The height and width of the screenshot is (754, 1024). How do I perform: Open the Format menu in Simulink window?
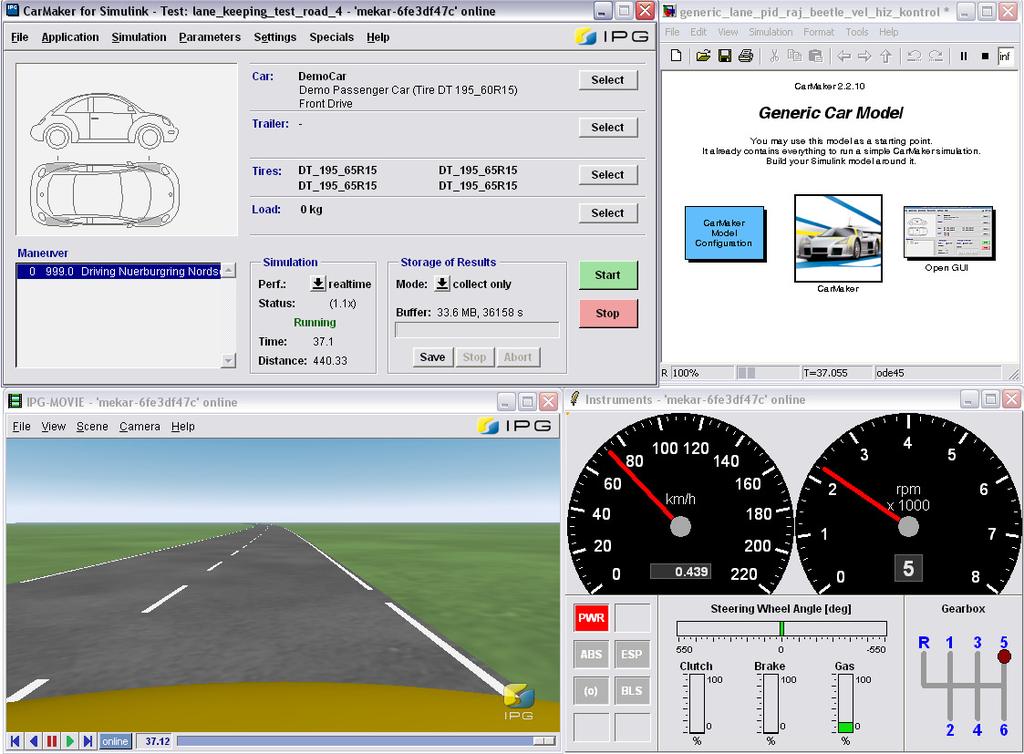[818, 32]
